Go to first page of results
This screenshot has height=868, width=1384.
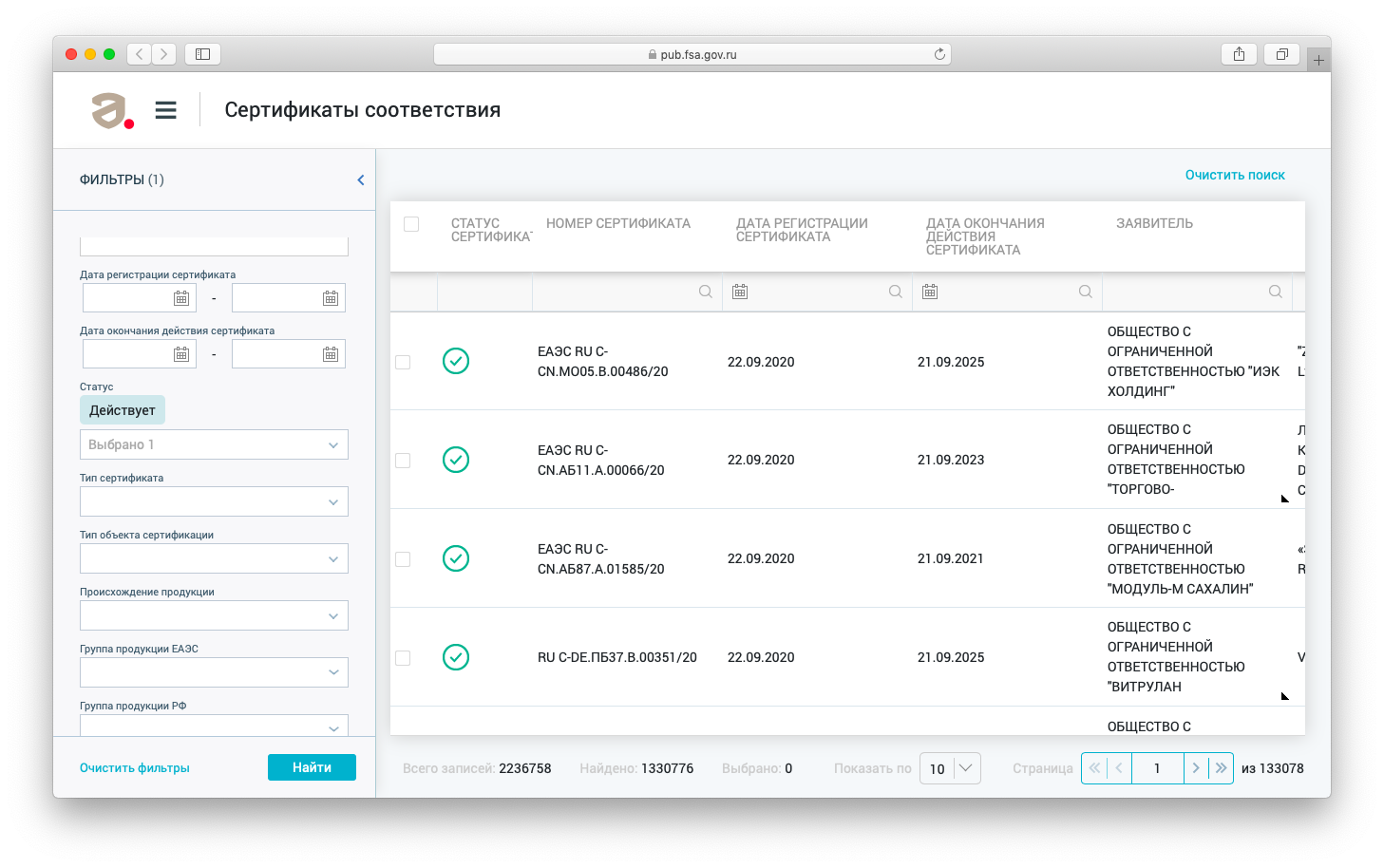(x=1094, y=768)
